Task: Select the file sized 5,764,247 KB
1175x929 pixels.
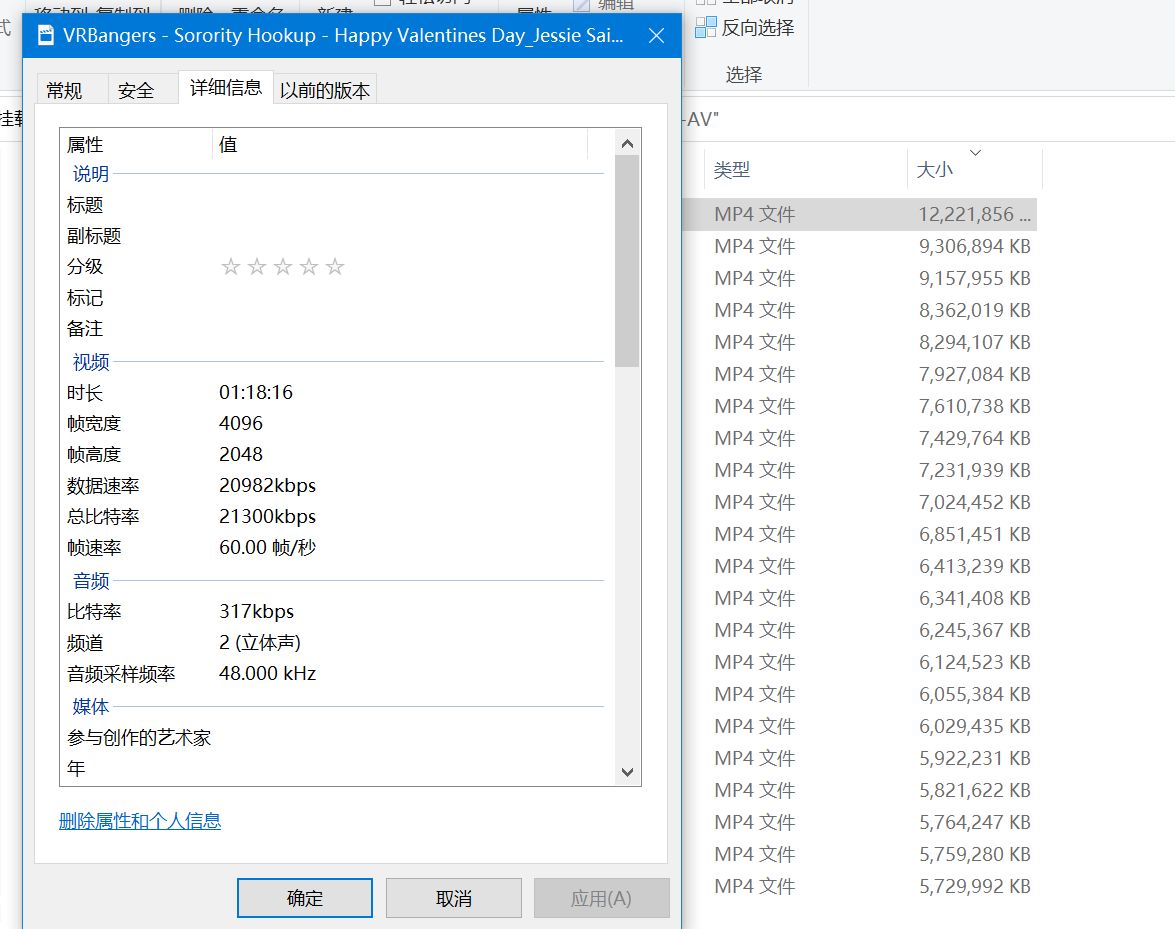Action: click(x=860, y=823)
